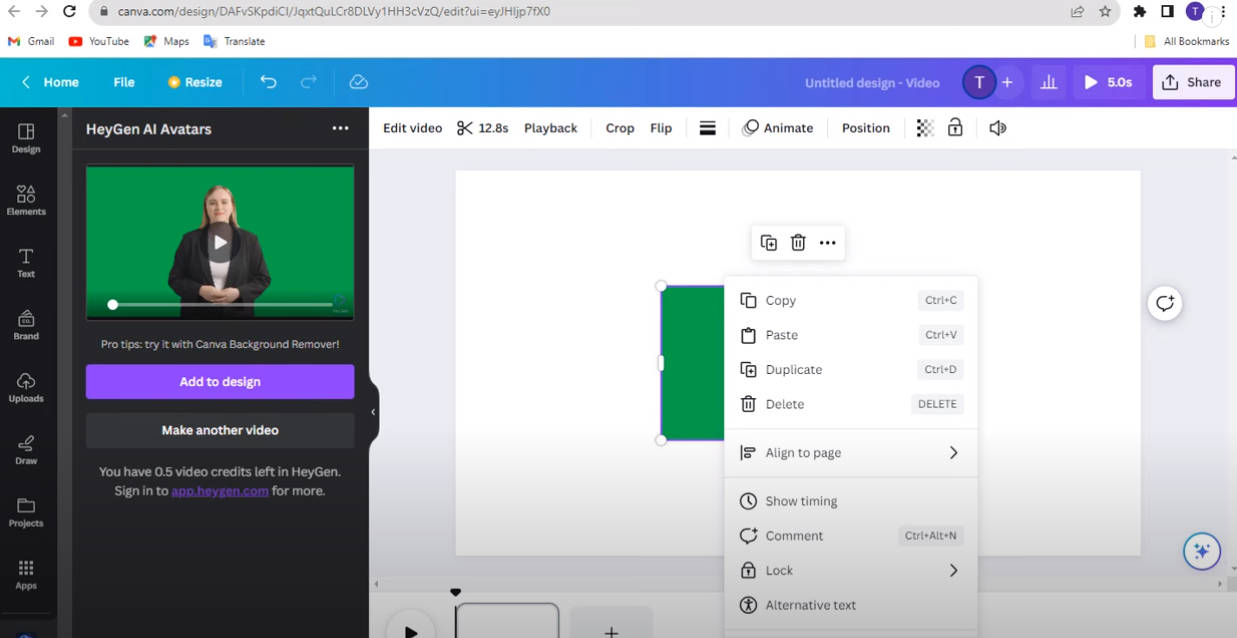Click the Add to design button
This screenshot has width=1237, height=638.
[219, 381]
